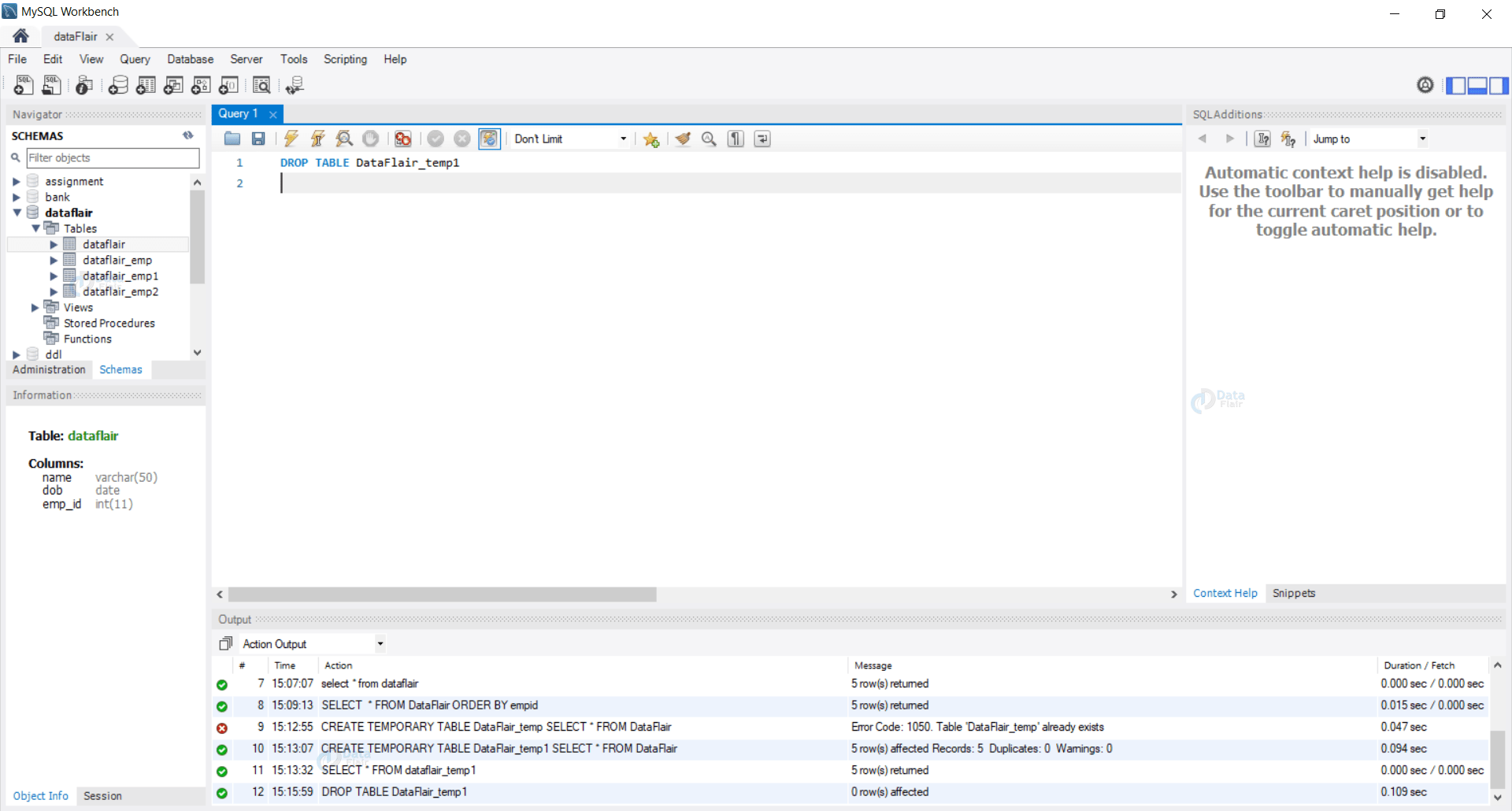Click the Navigator tree vertical scrollbar
This screenshot has width=1512, height=811.
(x=197, y=236)
